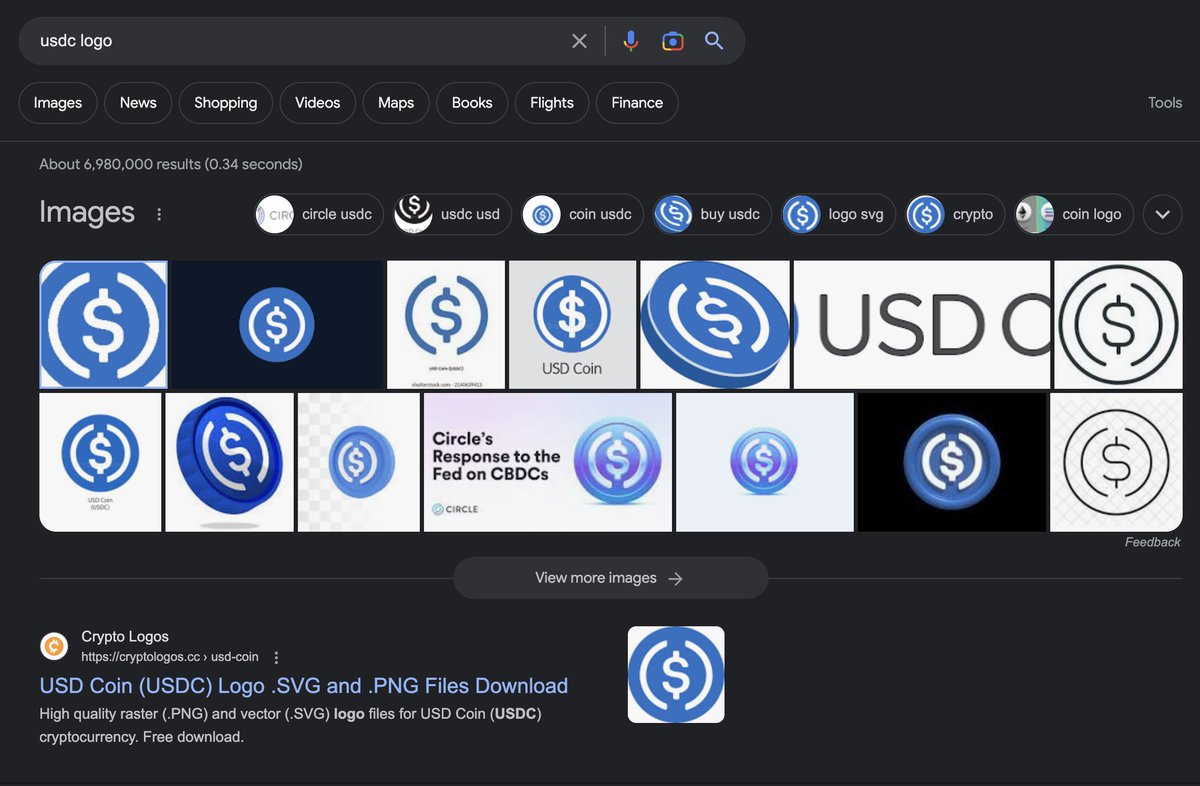Select the 'logo svg' filter chip

coord(839,214)
